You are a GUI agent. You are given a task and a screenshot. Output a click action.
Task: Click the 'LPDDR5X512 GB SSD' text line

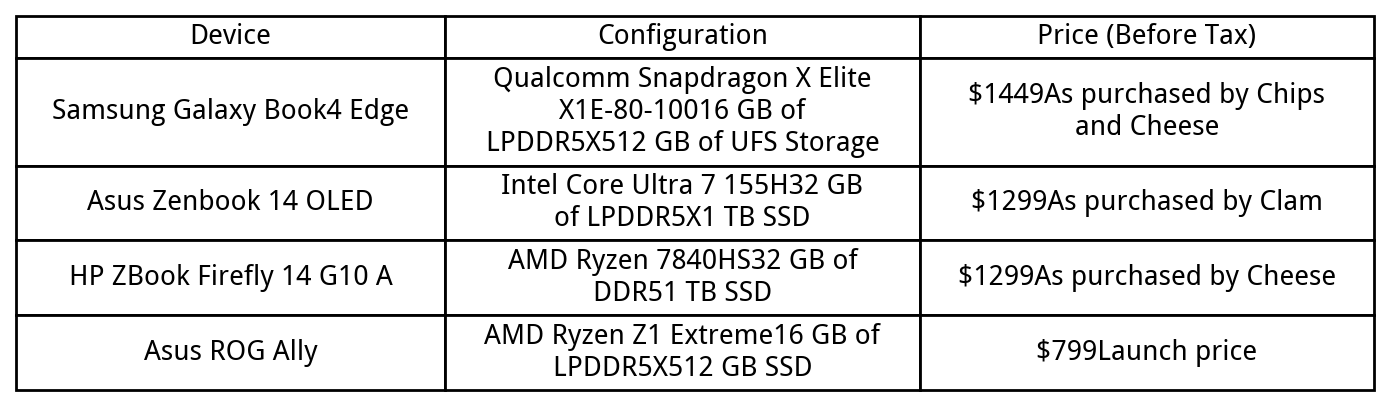click(x=682, y=367)
